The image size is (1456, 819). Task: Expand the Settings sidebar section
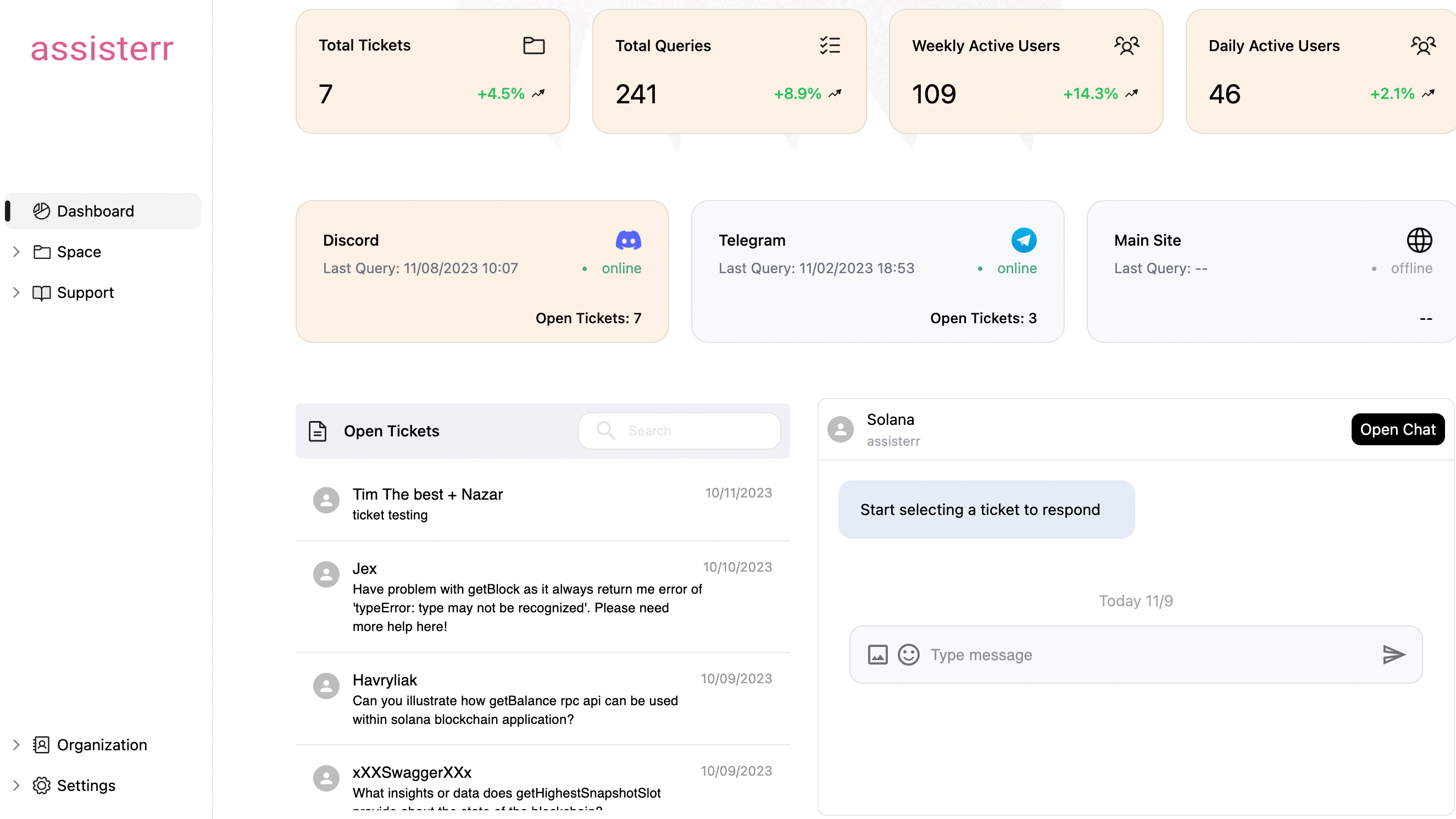(16, 785)
